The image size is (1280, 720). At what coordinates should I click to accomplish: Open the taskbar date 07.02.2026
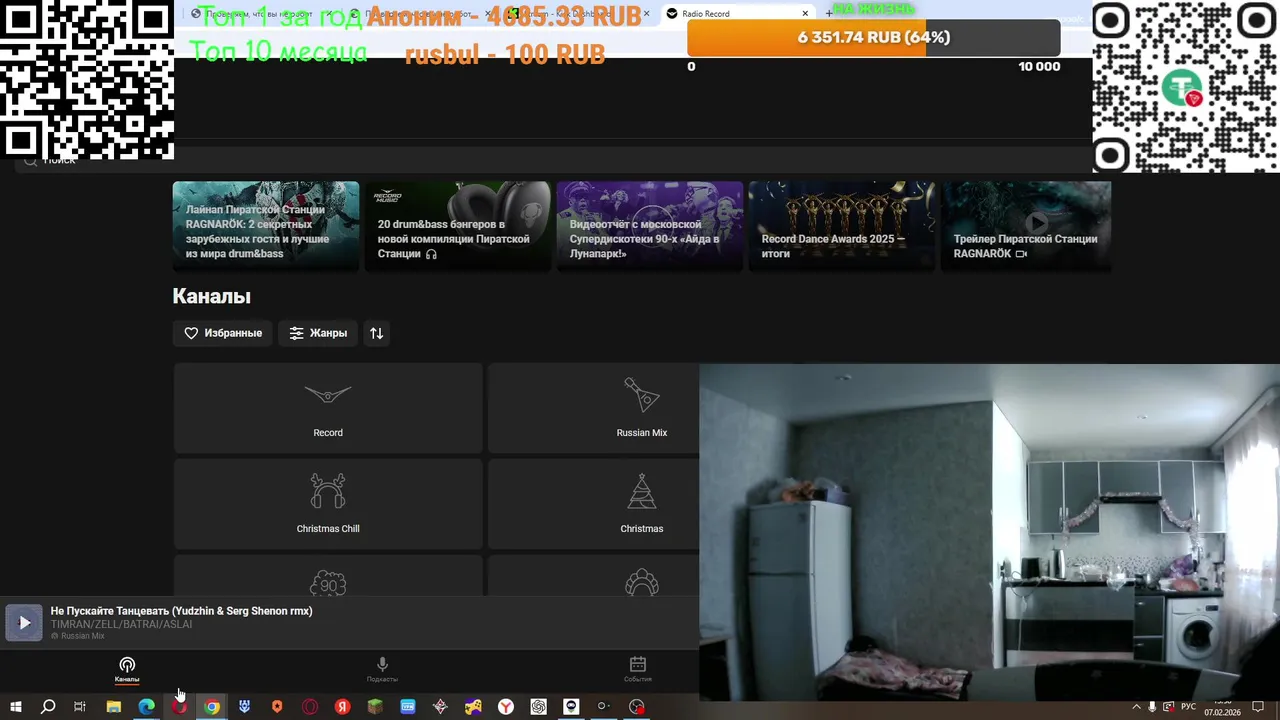pos(1221,713)
